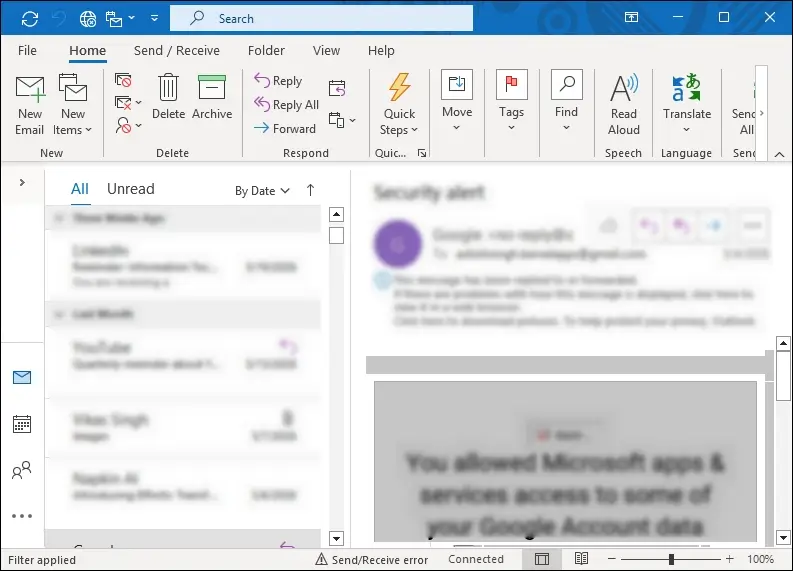Create a New Email
This screenshot has height=571, width=793.
pos(30,106)
